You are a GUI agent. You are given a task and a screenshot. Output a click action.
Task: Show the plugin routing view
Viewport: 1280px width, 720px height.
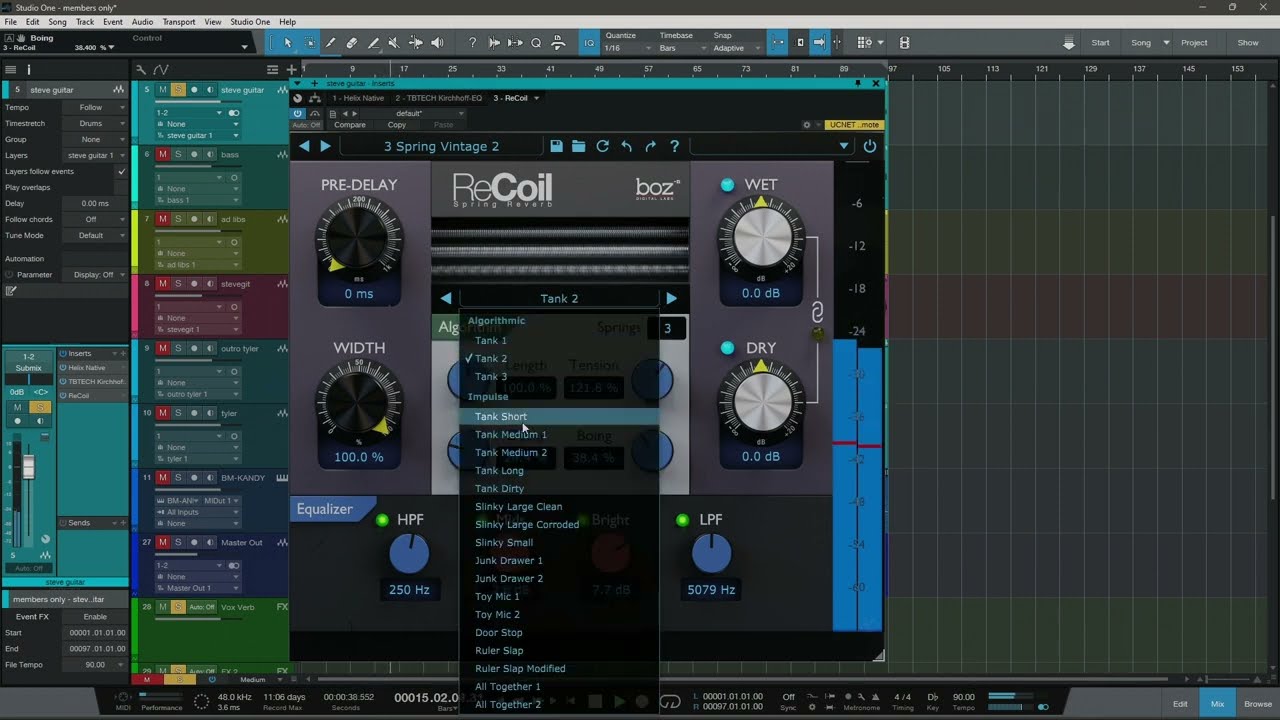(x=315, y=98)
